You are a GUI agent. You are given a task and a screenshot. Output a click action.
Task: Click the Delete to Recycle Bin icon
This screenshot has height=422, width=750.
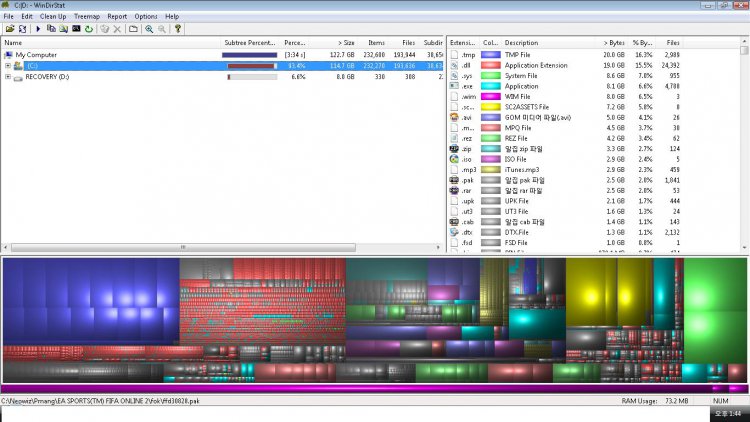click(104, 29)
